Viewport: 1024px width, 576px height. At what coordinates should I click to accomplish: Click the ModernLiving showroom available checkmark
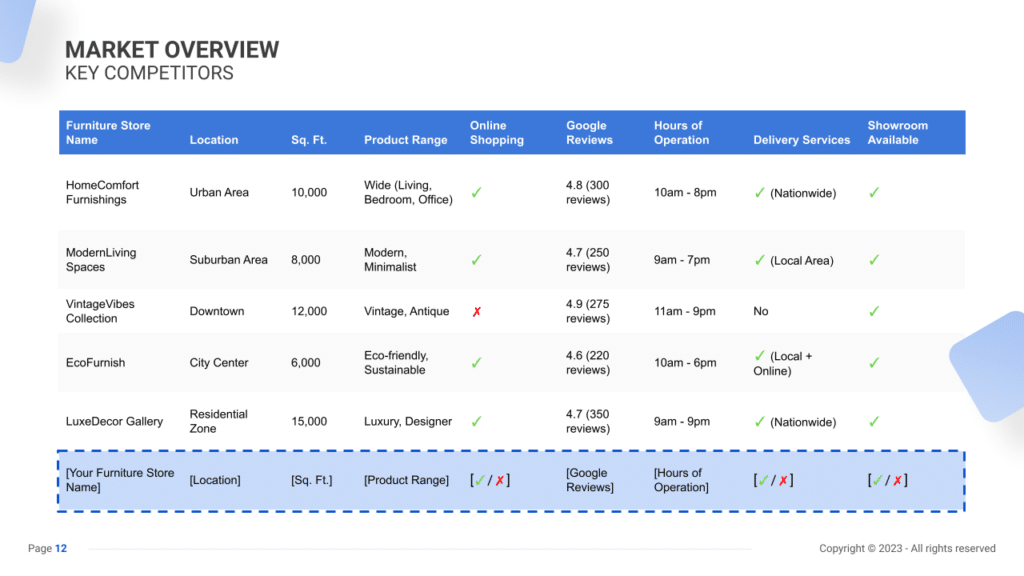click(874, 260)
